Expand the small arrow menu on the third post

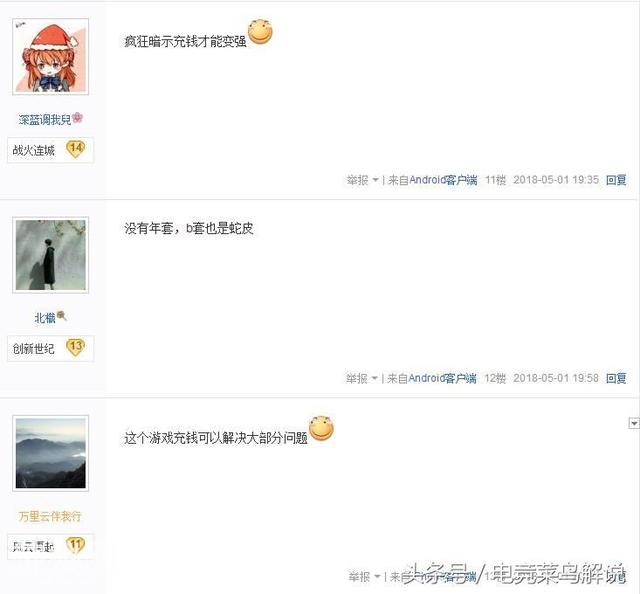(x=633, y=423)
